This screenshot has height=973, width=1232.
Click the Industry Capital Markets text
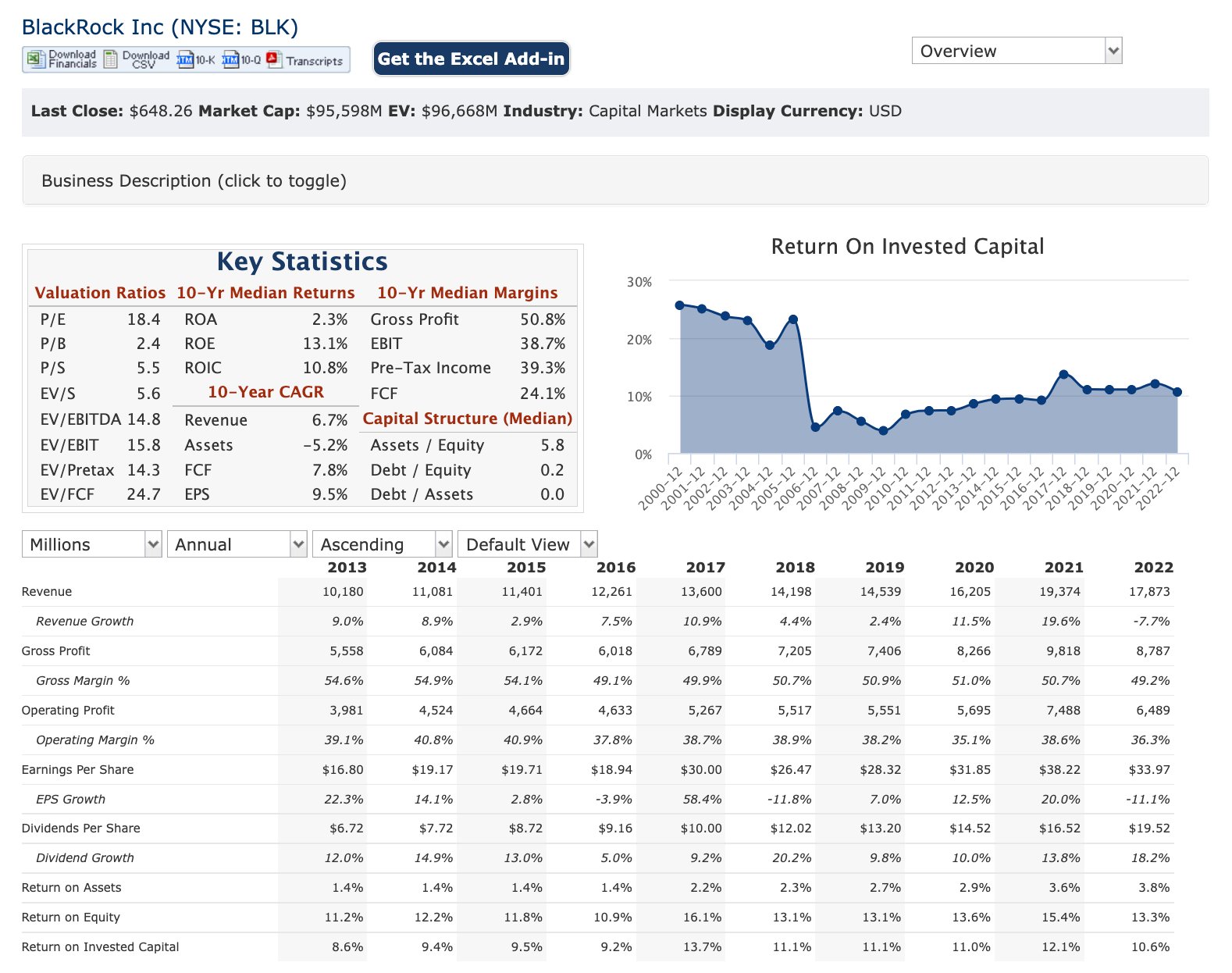coord(605,111)
